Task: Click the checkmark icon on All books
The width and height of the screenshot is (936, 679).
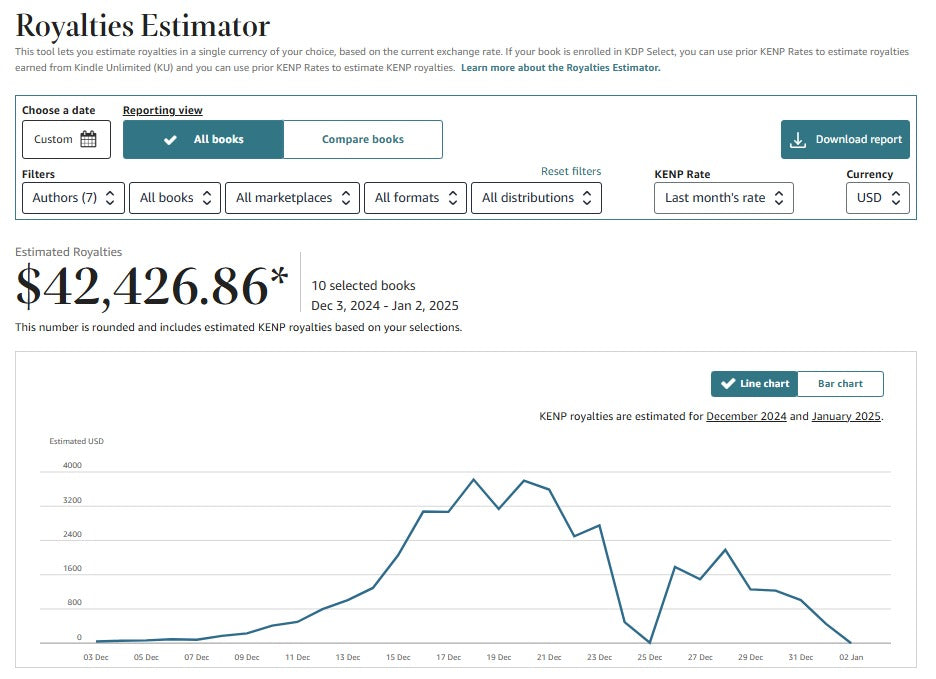Action: [x=171, y=140]
